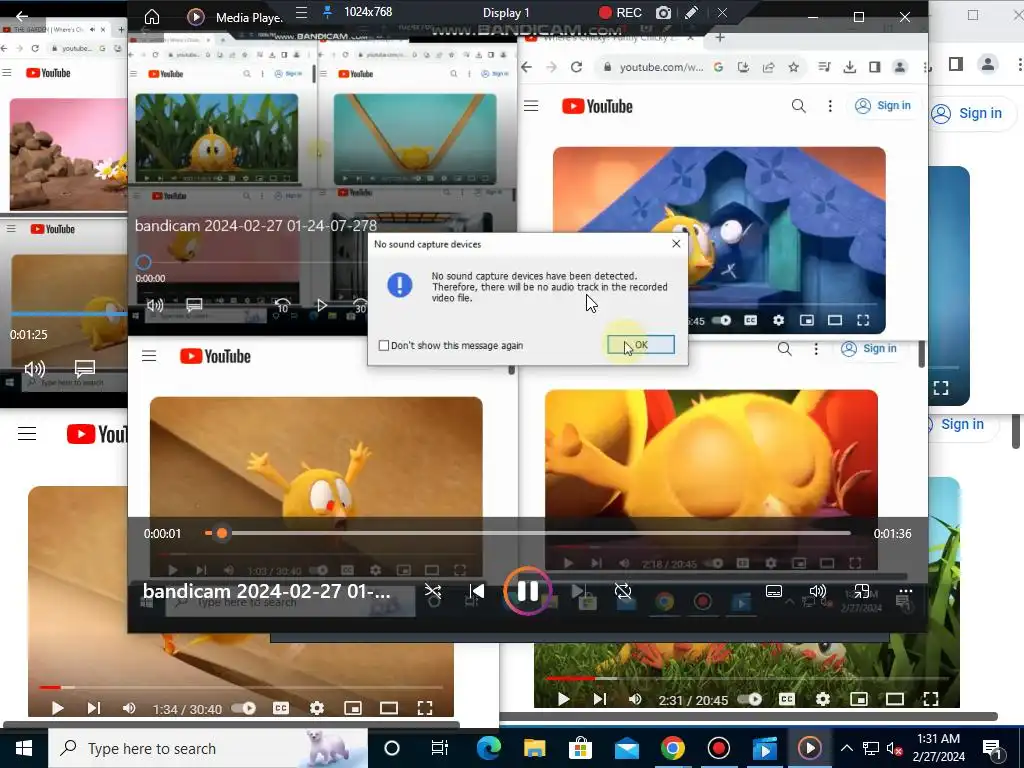Toggle shuffle in Media Player controls
The image size is (1024, 768).
433,592
